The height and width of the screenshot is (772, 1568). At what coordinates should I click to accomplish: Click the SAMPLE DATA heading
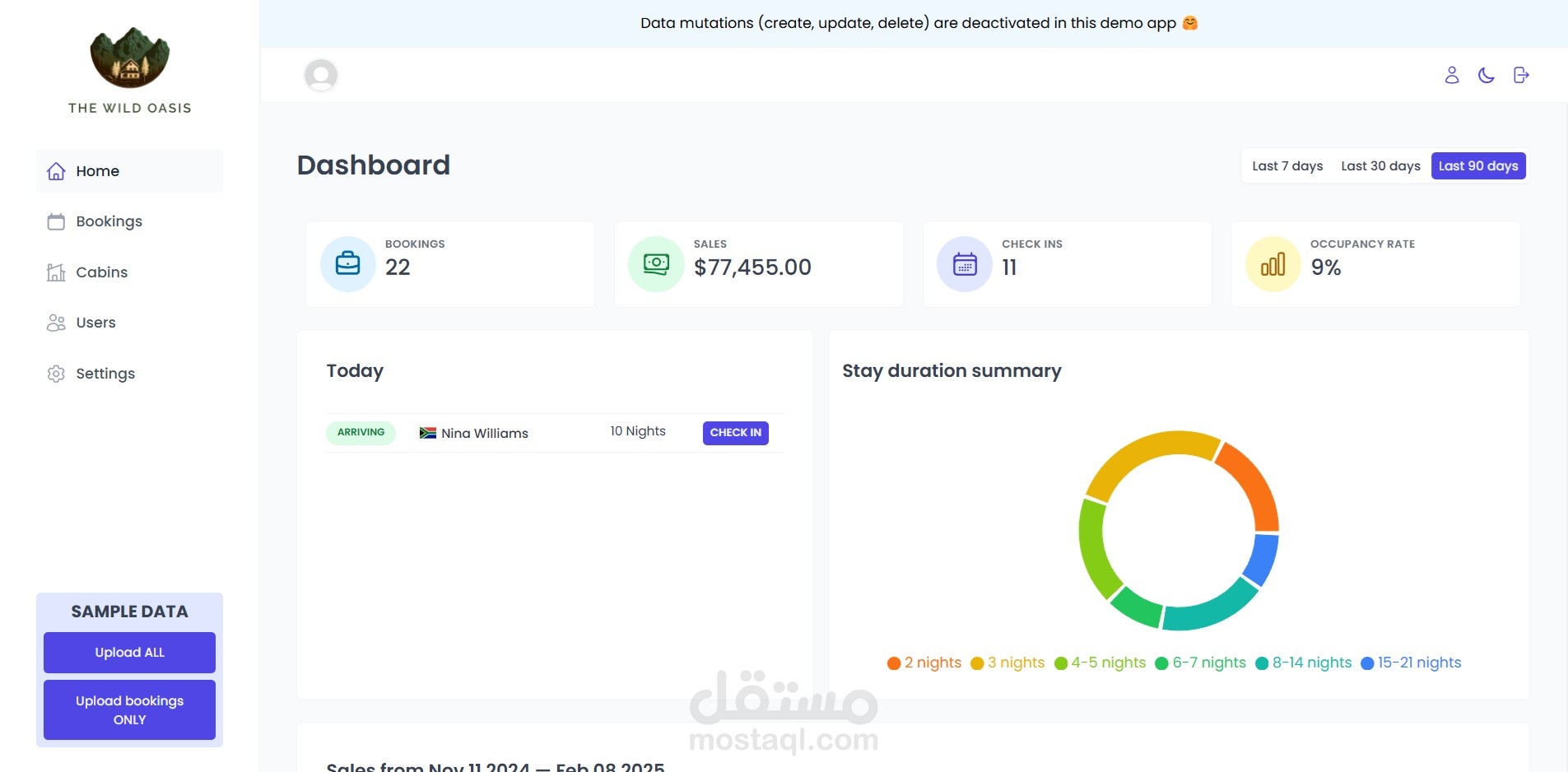(x=129, y=612)
